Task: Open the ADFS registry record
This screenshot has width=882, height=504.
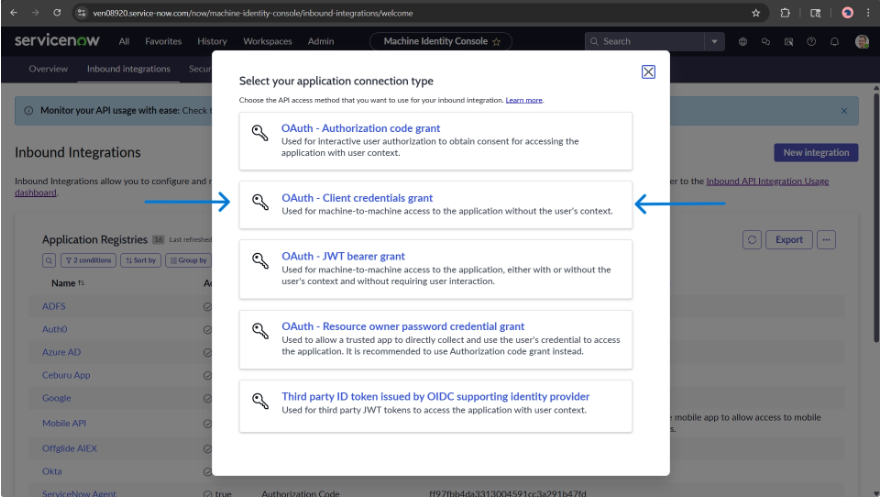Action: (x=53, y=306)
